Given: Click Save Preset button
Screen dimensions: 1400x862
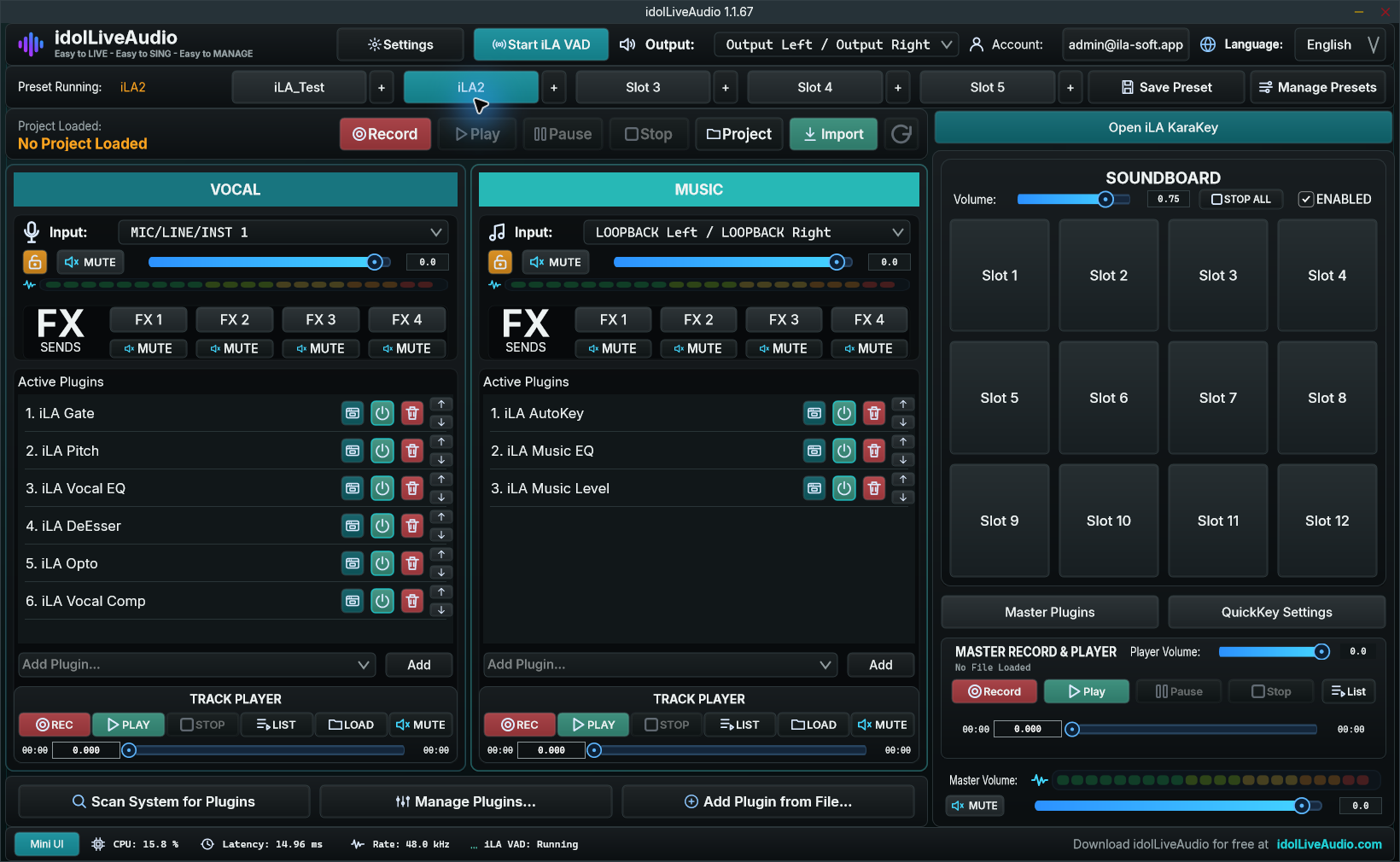Looking at the screenshot, I should tap(1166, 87).
